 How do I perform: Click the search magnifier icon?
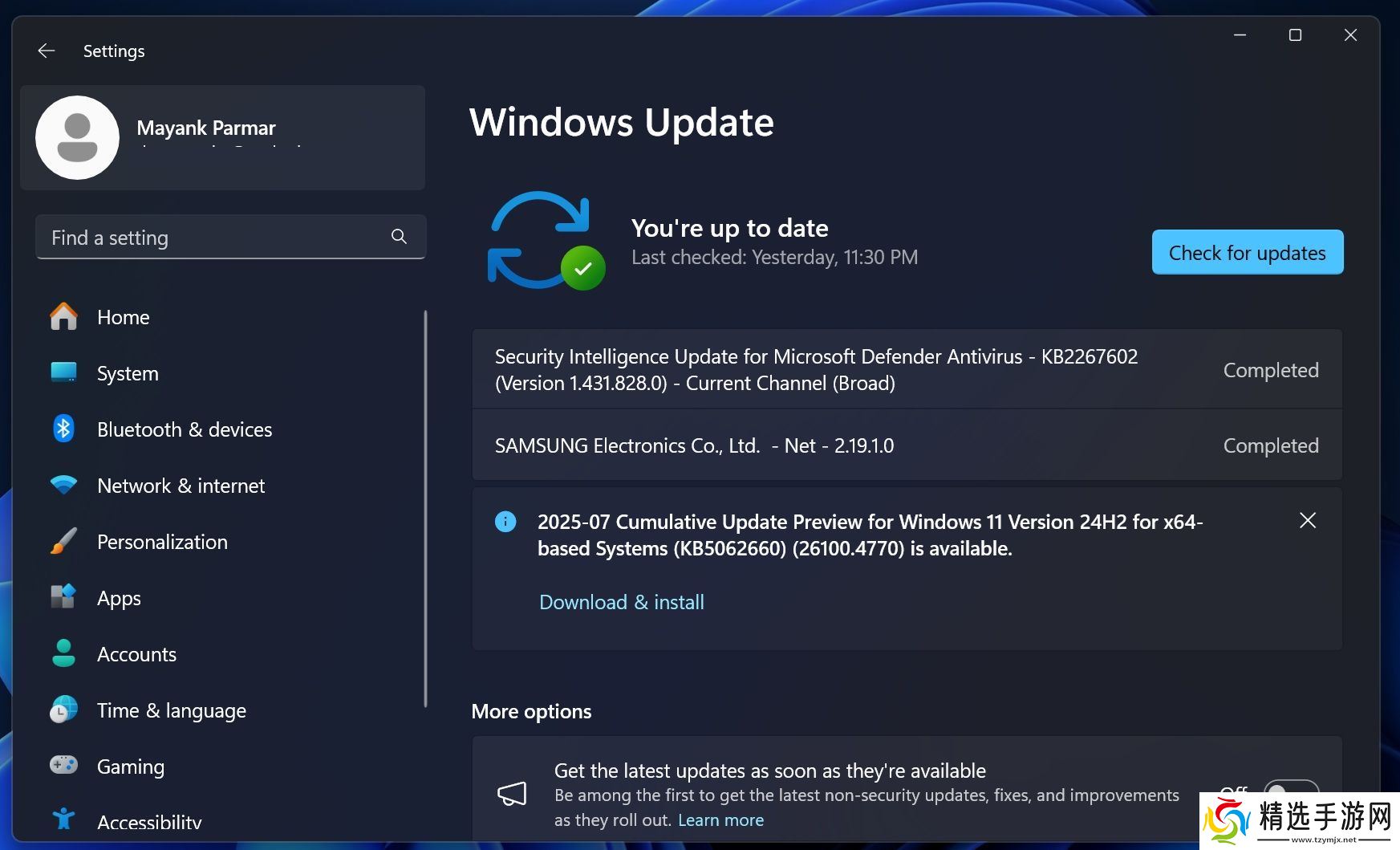(399, 237)
